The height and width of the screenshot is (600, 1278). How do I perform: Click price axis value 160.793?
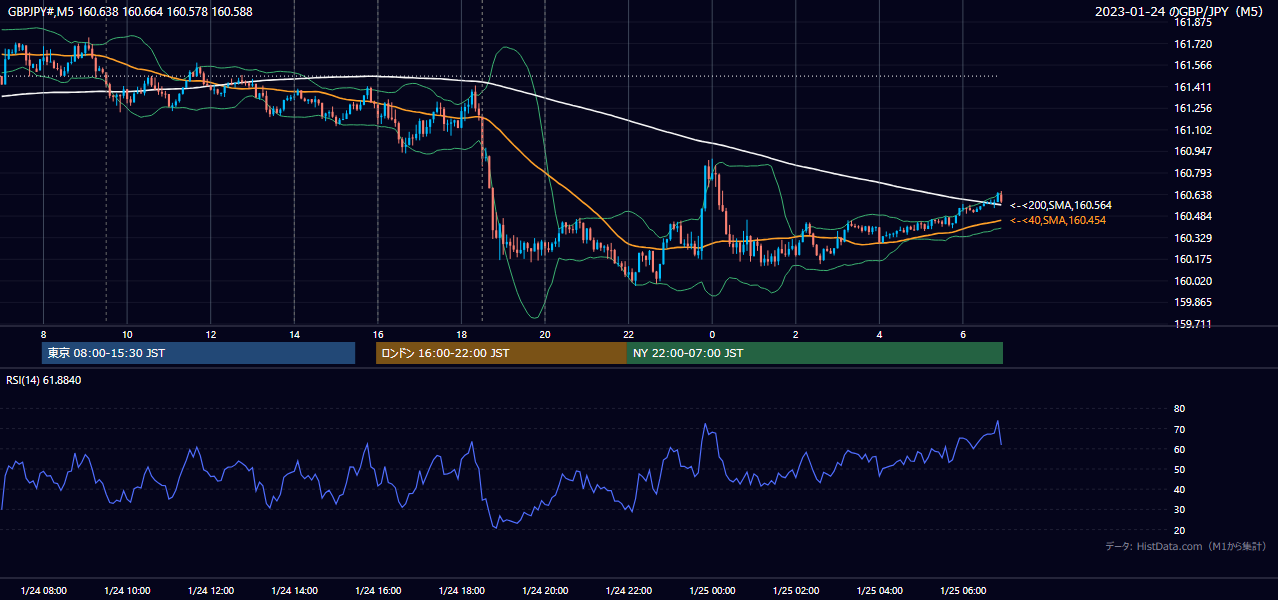pos(1192,173)
